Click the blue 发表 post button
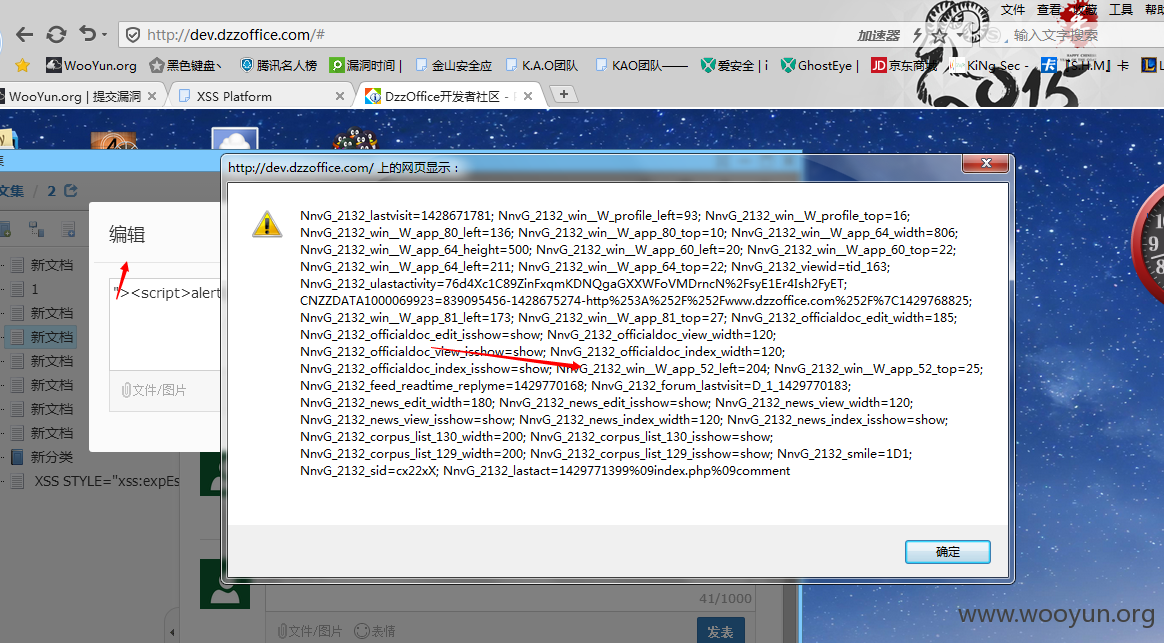 [x=720, y=631]
